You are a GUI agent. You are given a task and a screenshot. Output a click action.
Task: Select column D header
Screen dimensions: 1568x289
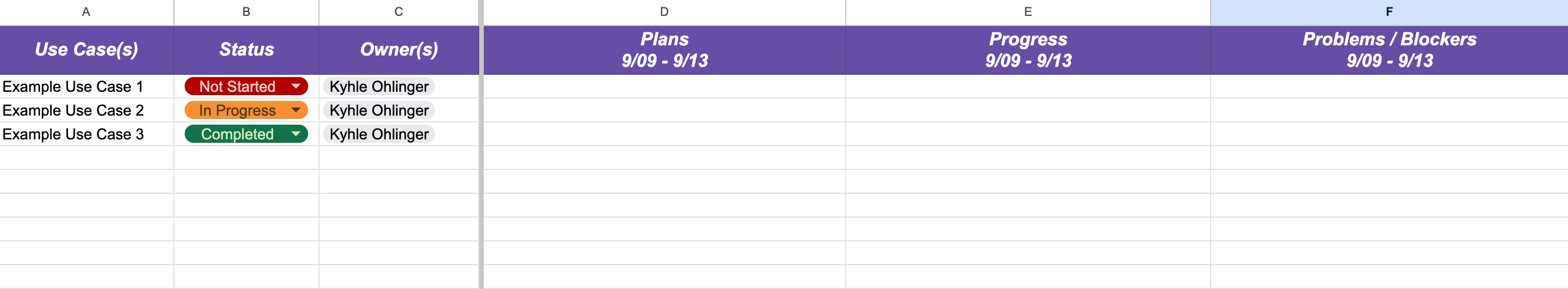tap(664, 11)
